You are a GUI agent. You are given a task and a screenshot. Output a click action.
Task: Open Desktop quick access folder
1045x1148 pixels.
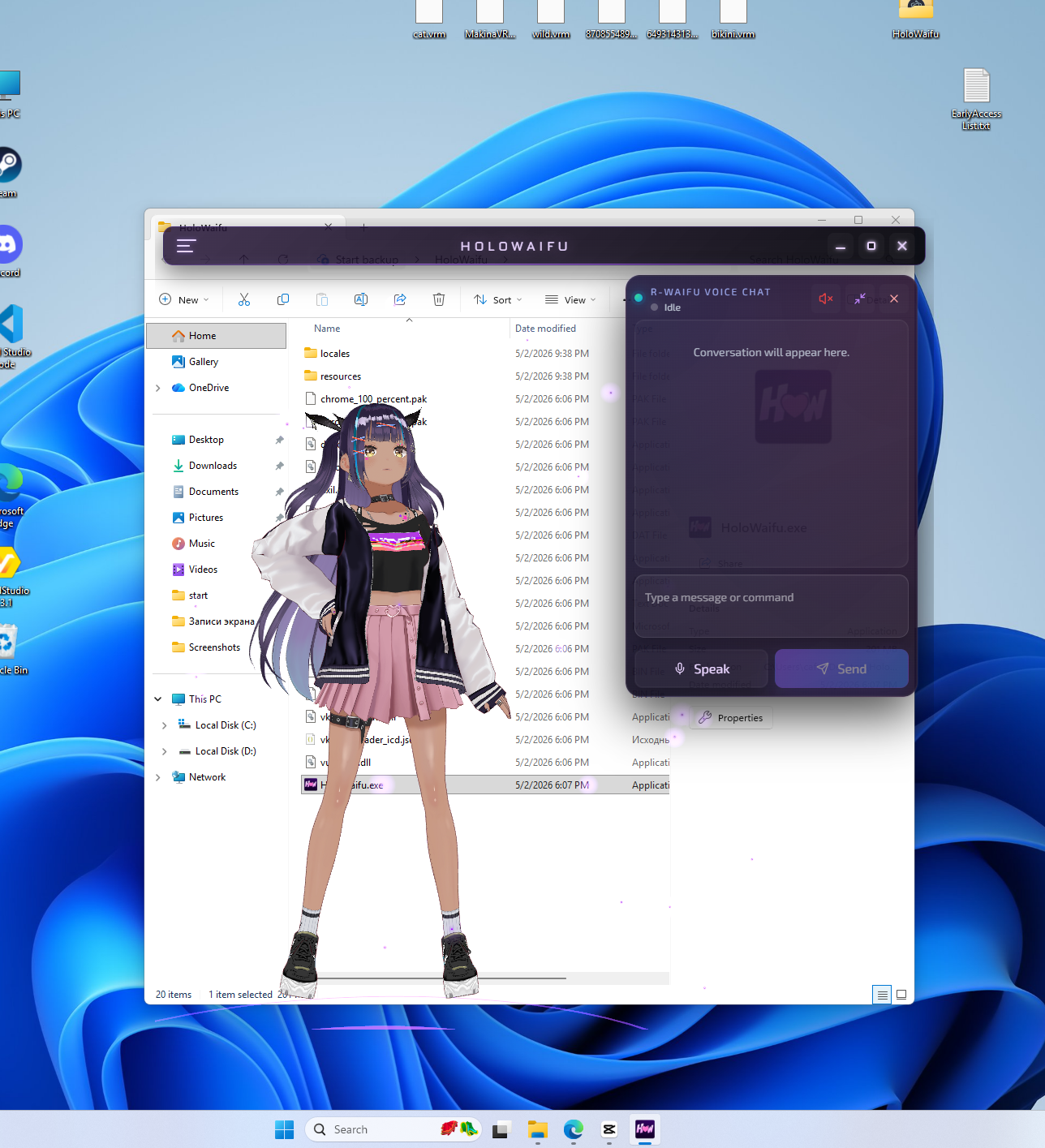(x=206, y=440)
